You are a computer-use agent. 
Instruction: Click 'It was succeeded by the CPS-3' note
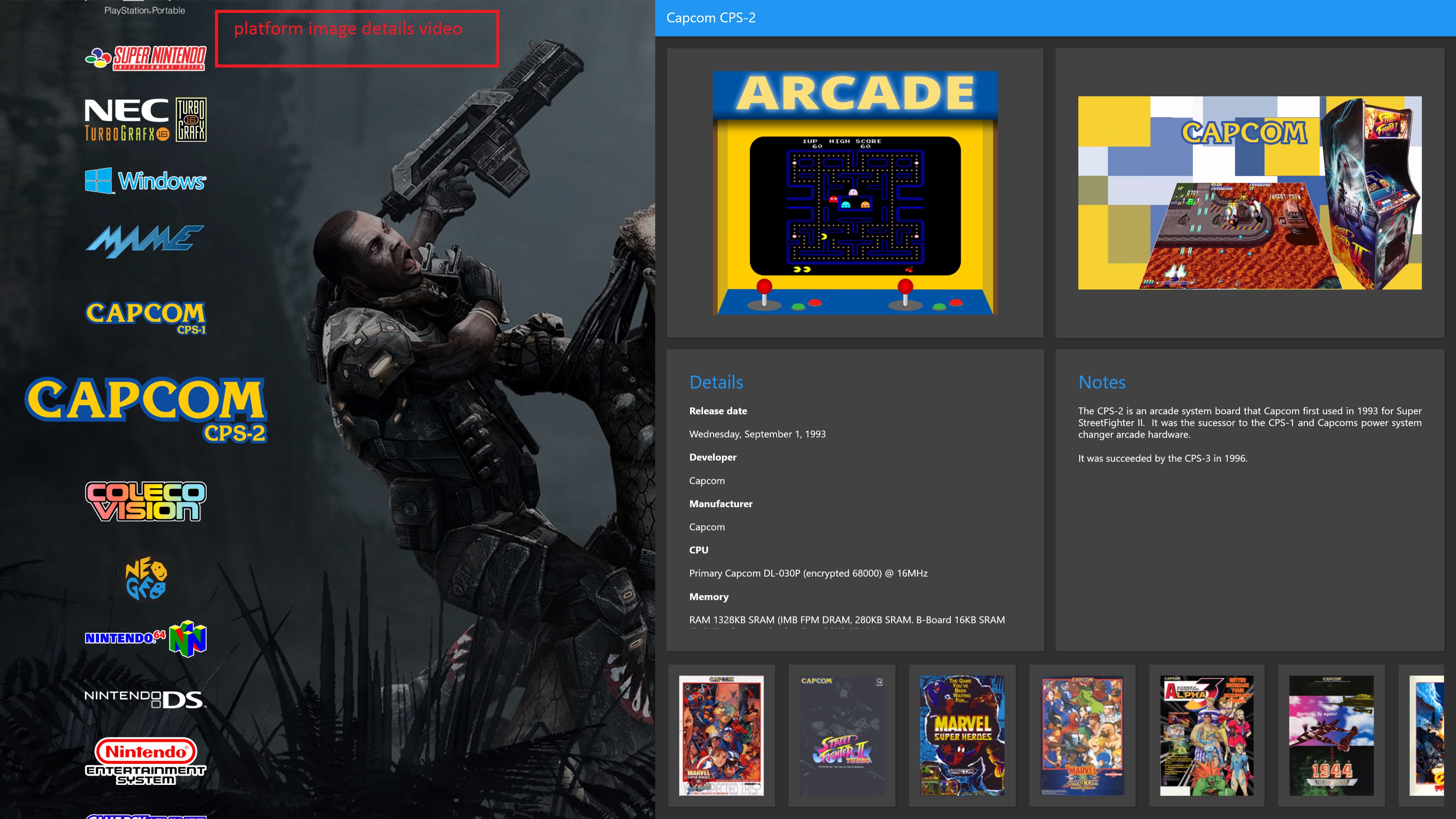[x=1162, y=458]
